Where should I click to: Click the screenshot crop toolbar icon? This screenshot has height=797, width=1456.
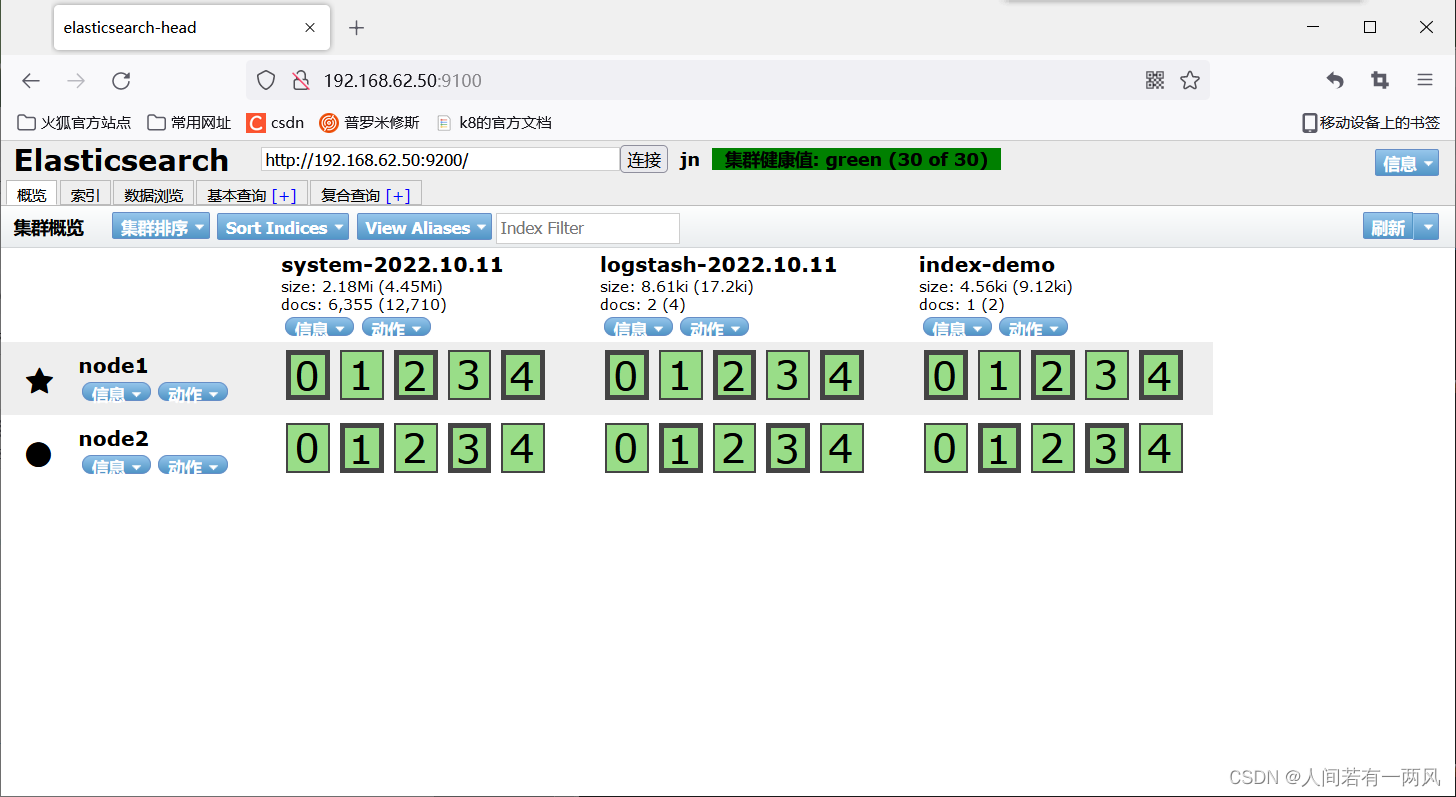click(x=1380, y=81)
